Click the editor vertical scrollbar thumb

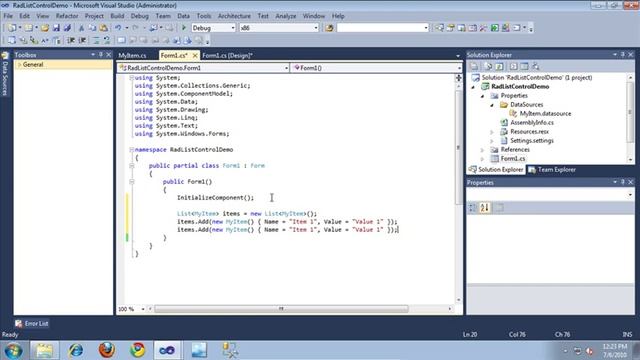[458, 147]
